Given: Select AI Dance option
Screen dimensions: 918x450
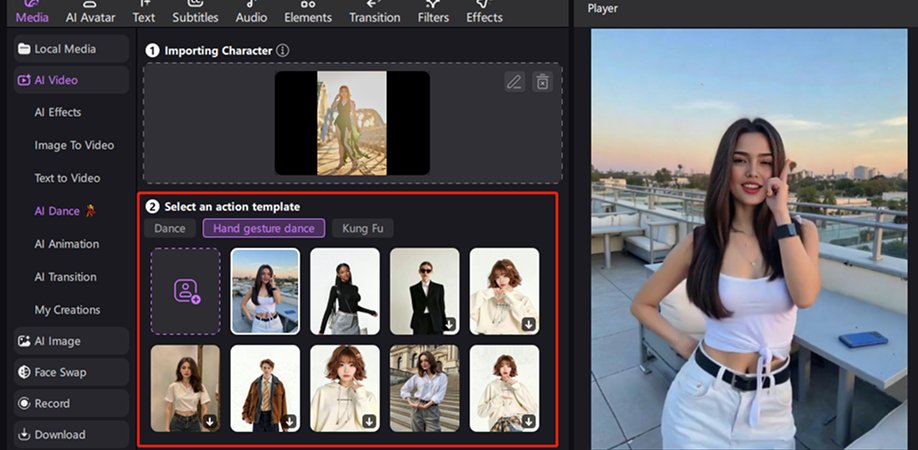Looking at the screenshot, I should tap(64, 211).
